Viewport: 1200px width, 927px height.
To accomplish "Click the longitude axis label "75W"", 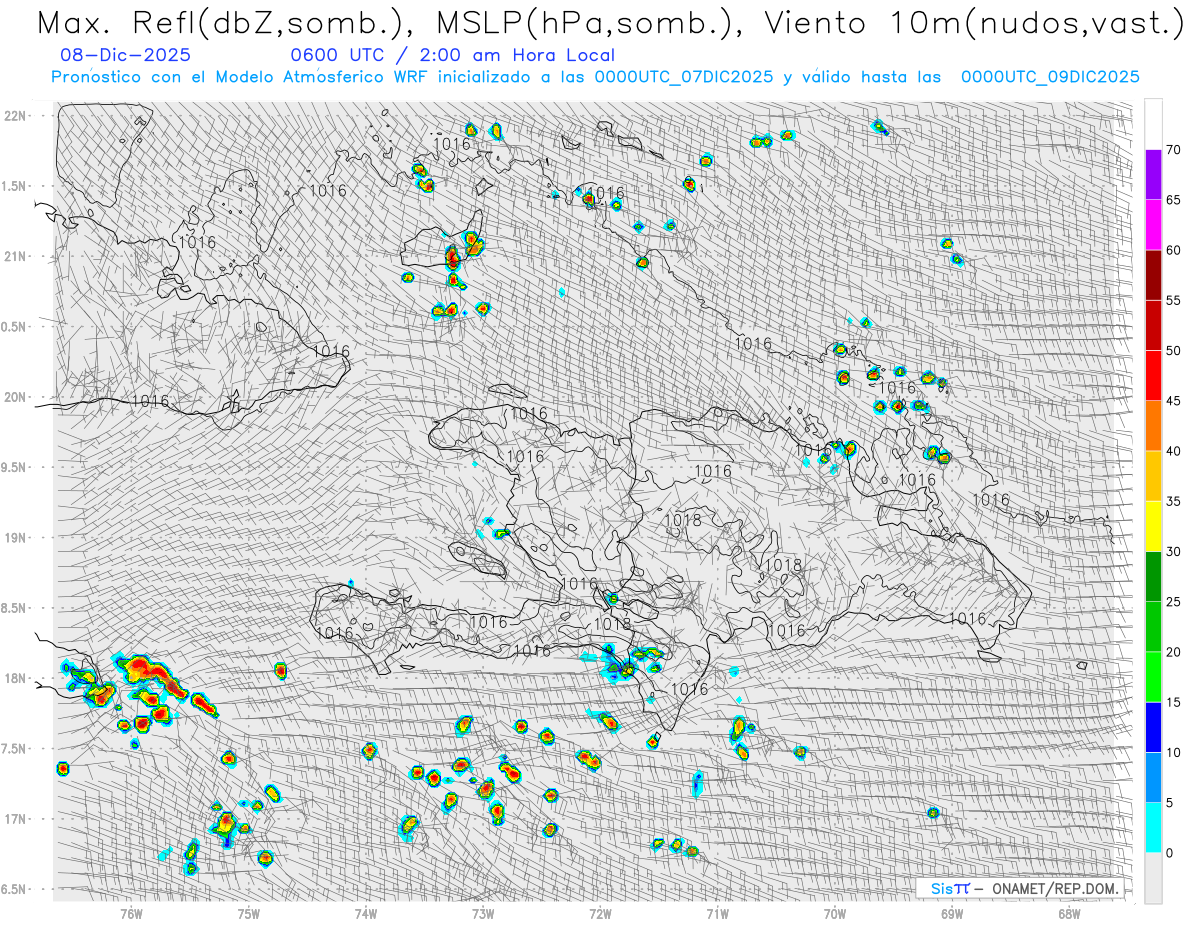I will pyautogui.click(x=248, y=913).
